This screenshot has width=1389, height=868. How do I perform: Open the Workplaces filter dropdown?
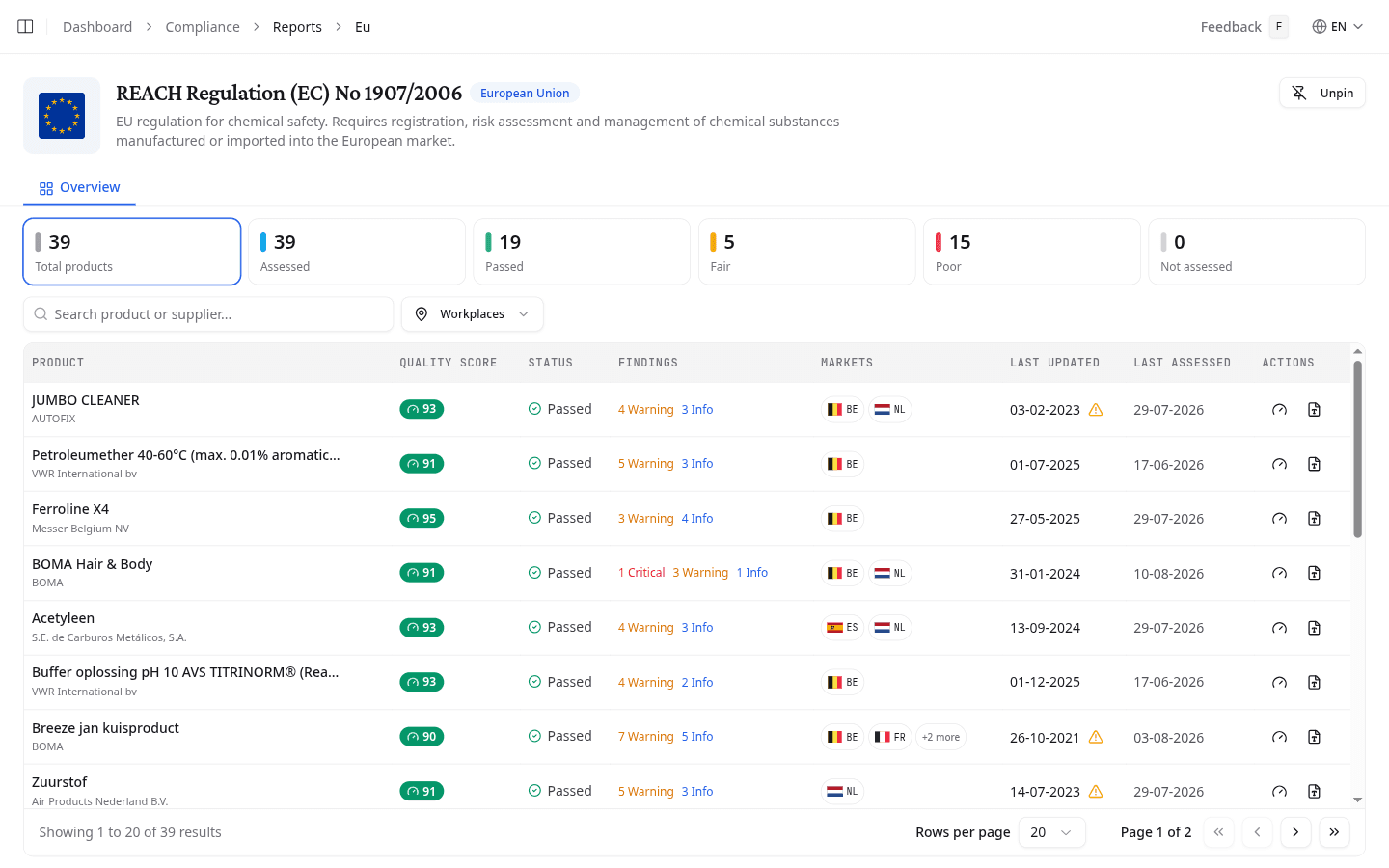tap(472, 314)
